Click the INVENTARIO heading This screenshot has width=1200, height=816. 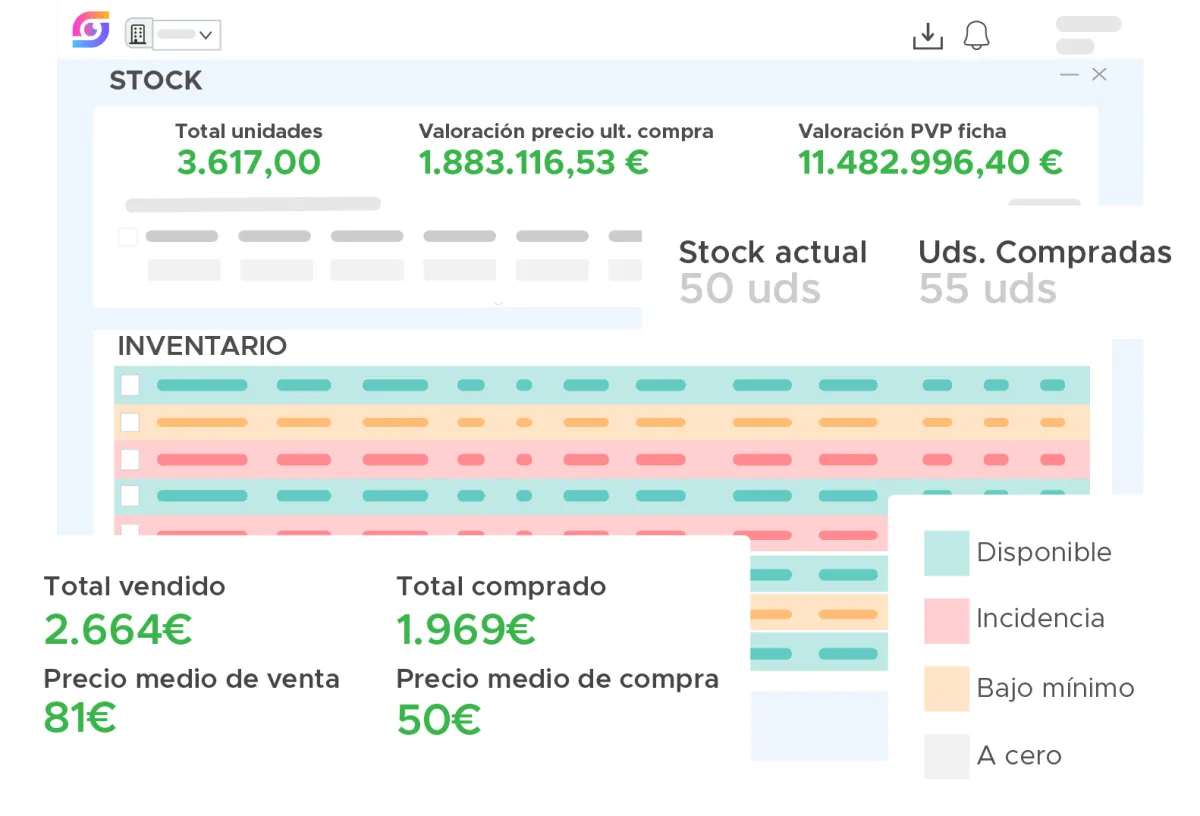[x=202, y=346]
